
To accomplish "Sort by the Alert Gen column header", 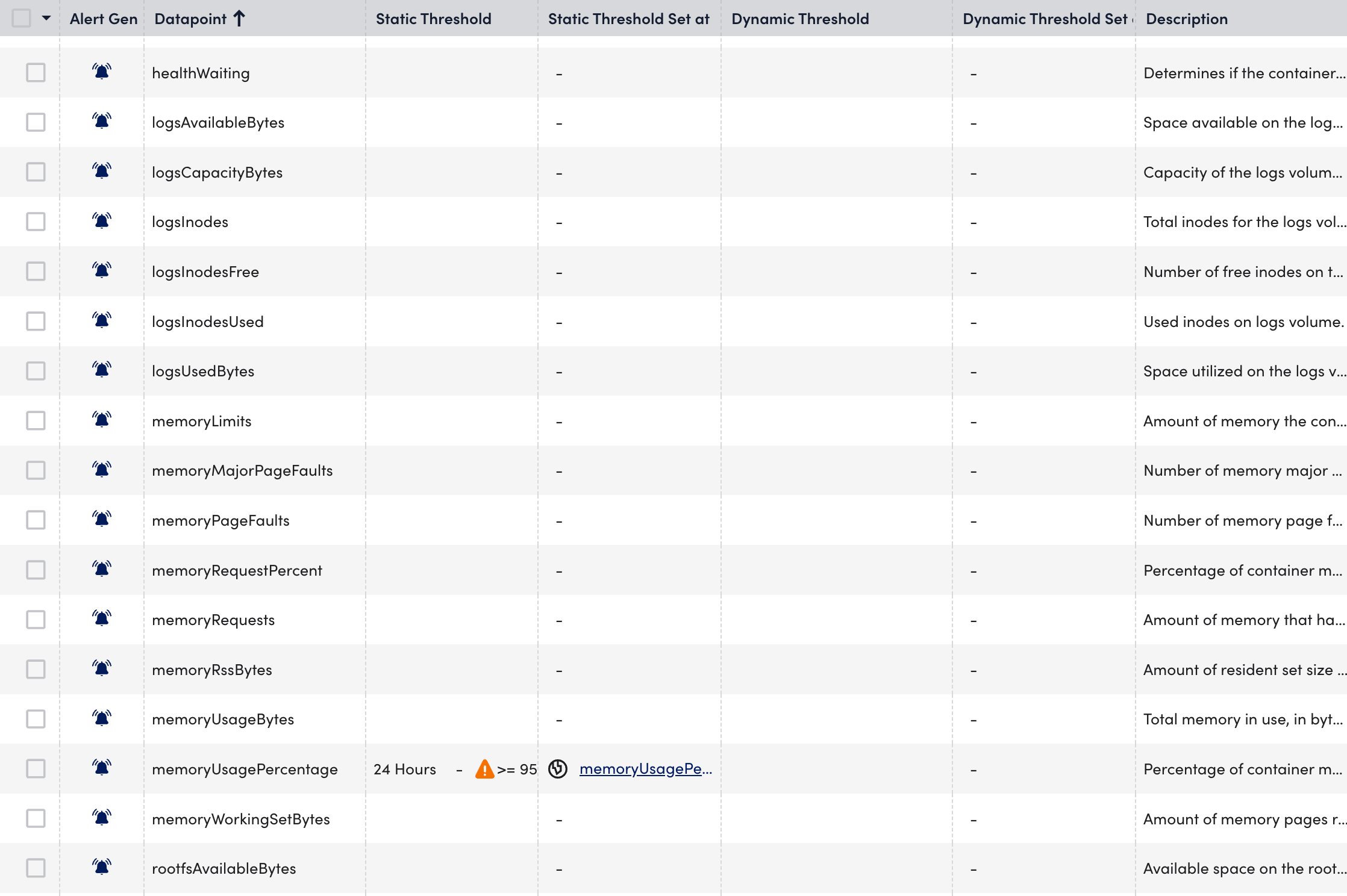I will [104, 19].
